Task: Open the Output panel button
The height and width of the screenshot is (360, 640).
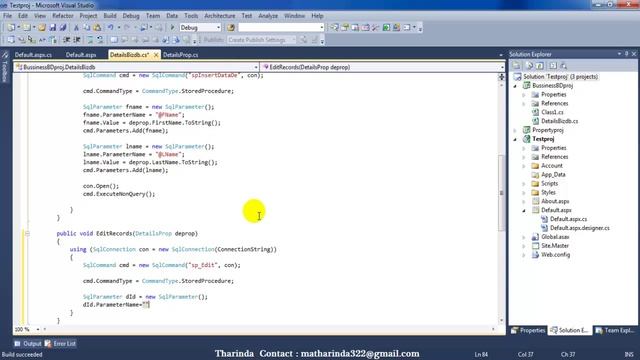Action: click(x=28, y=344)
